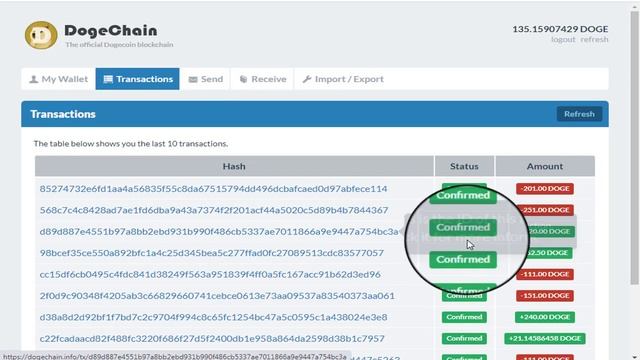
Task: Open transaction hash starting with d38a8d2d92bf
Action: pyautogui.click(x=213, y=317)
